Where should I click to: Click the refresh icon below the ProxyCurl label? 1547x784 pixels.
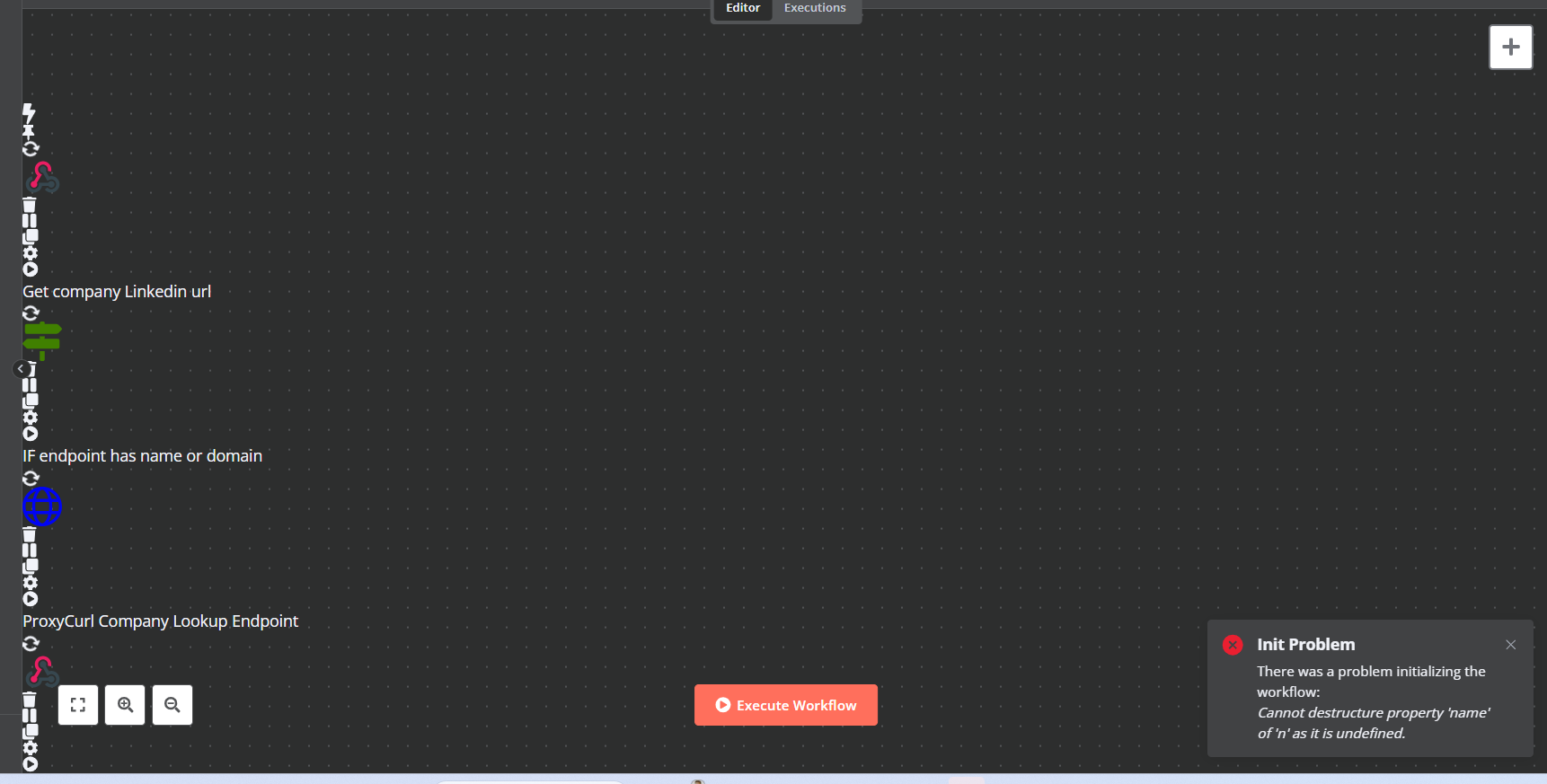(31, 643)
